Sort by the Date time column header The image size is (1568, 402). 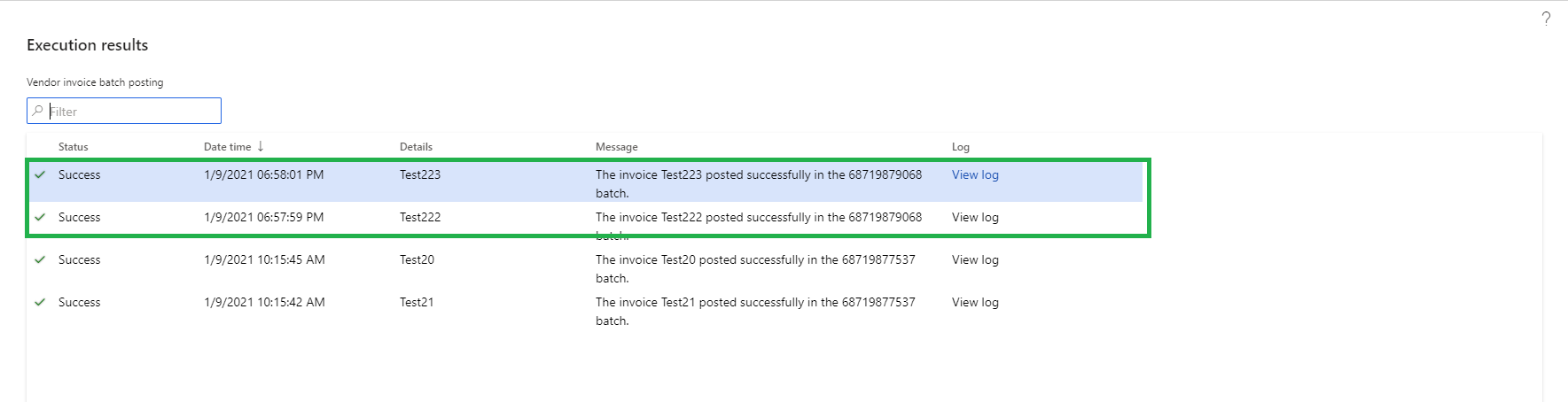pos(228,147)
